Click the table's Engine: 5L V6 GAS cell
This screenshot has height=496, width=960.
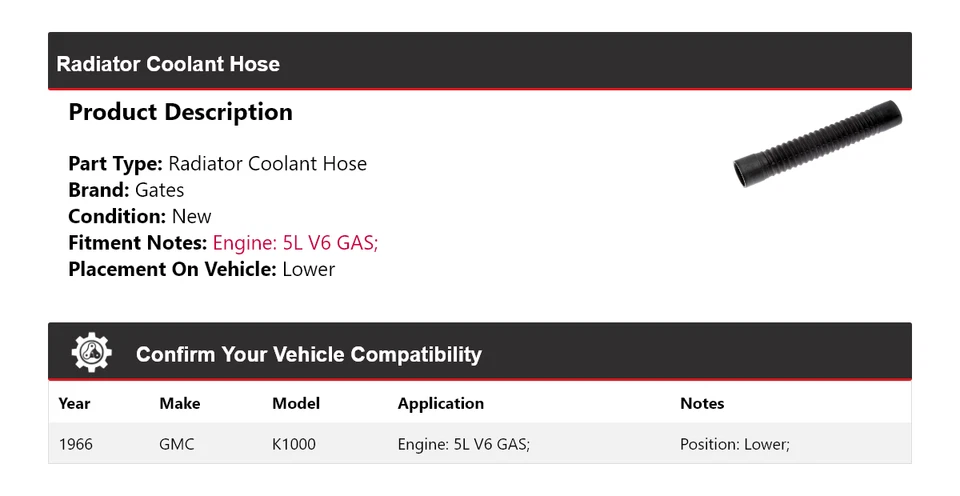[464, 444]
